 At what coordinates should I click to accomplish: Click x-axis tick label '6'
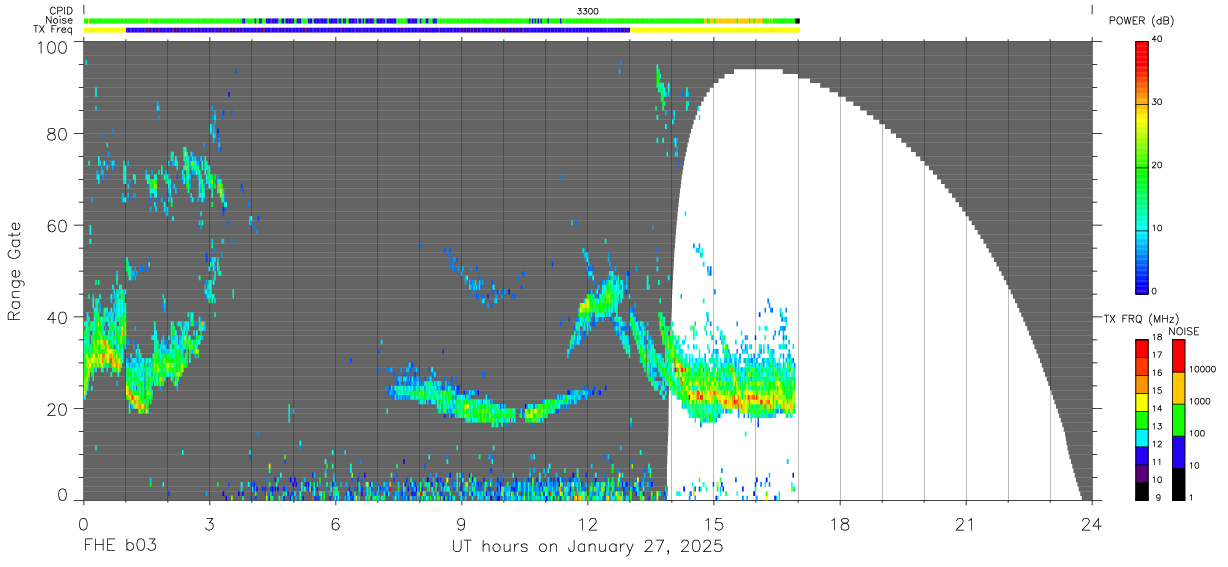point(335,523)
